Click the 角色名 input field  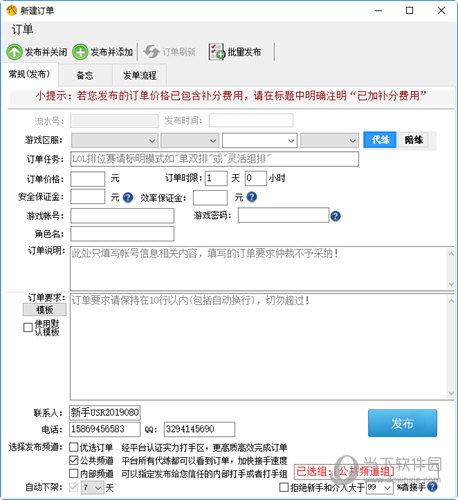[x=122, y=234]
